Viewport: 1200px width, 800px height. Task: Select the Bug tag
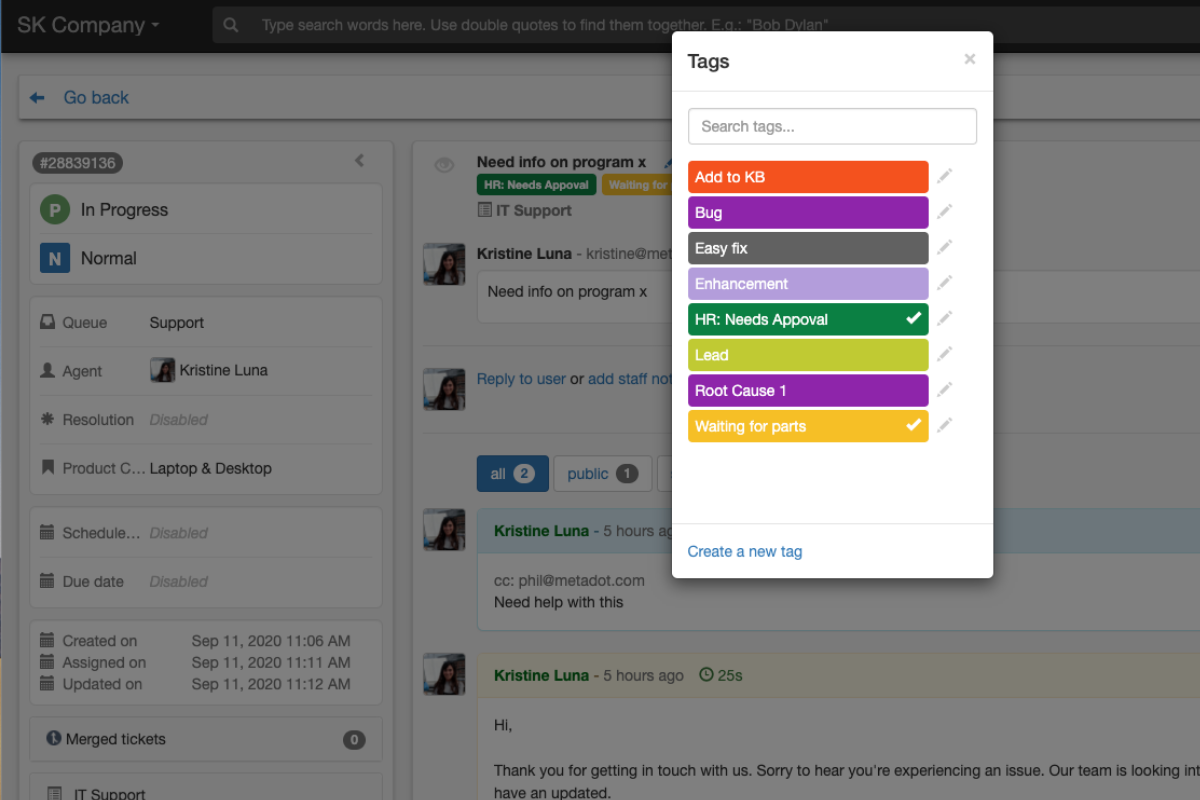pos(808,212)
